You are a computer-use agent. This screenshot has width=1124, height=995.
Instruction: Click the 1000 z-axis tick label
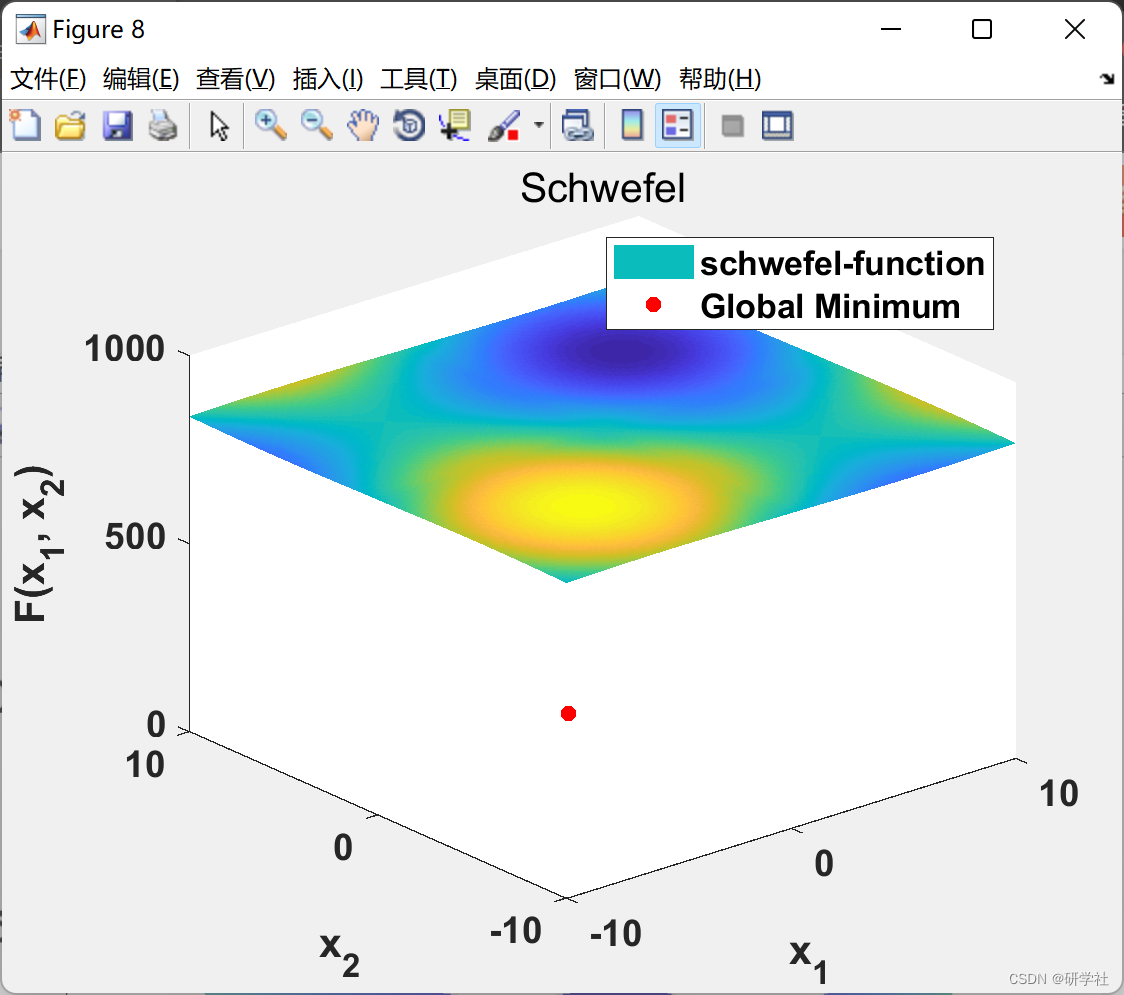click(x=125, y=349)
